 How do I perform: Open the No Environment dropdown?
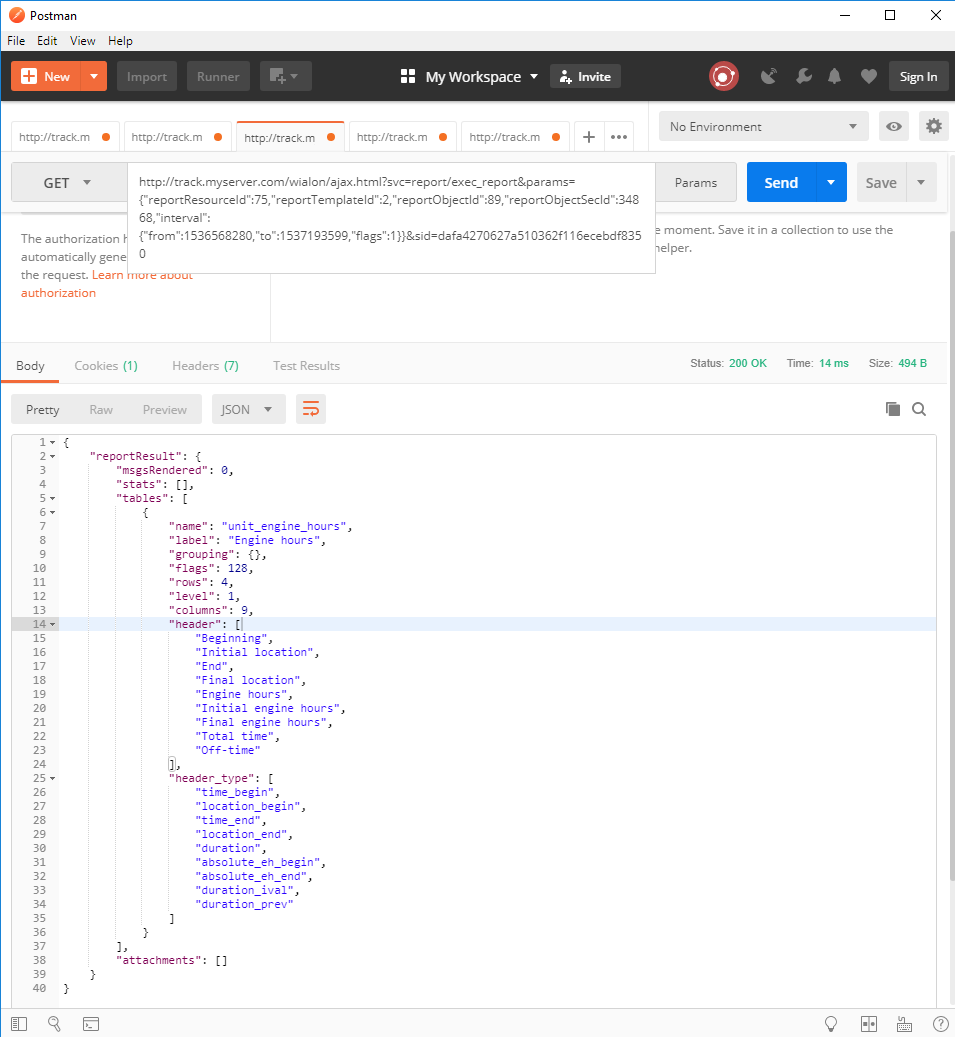coord(763,126)
